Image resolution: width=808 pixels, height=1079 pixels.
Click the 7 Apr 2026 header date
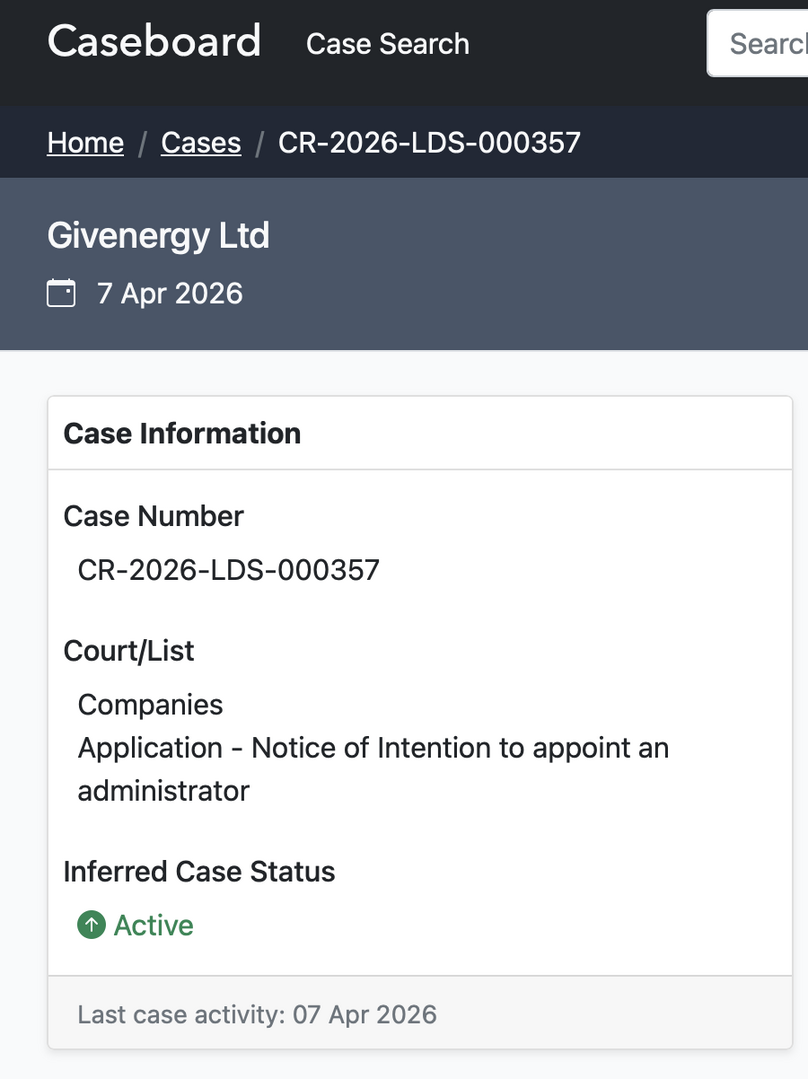coord(169,294)
